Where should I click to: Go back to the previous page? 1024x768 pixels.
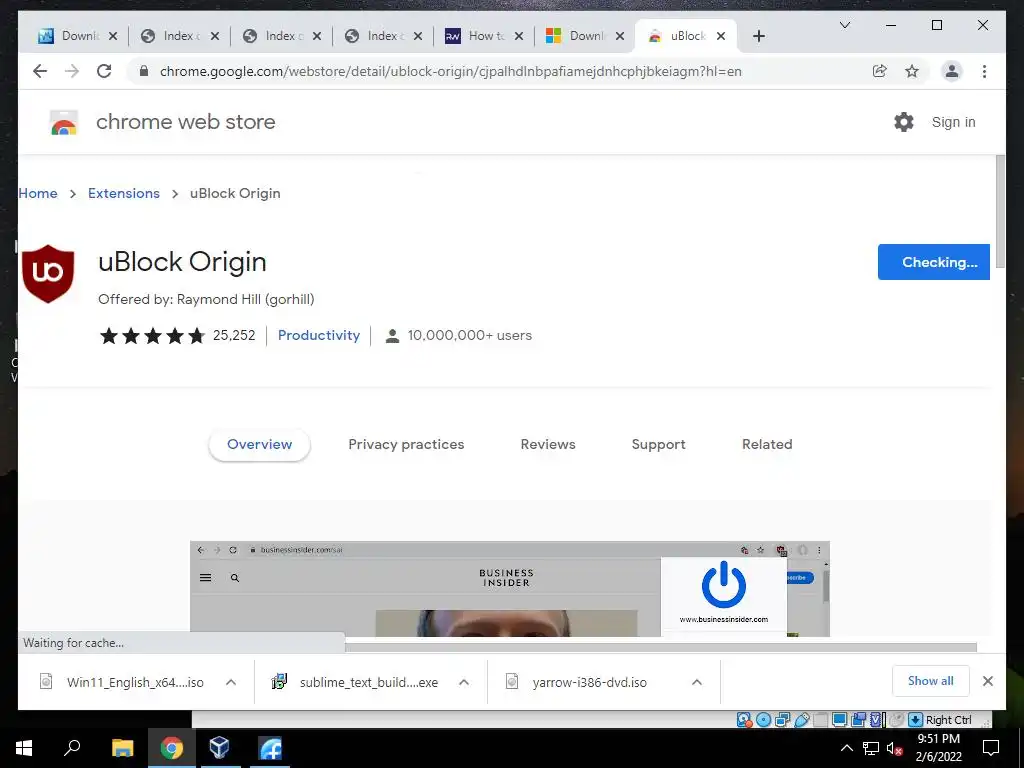point(40,71)
